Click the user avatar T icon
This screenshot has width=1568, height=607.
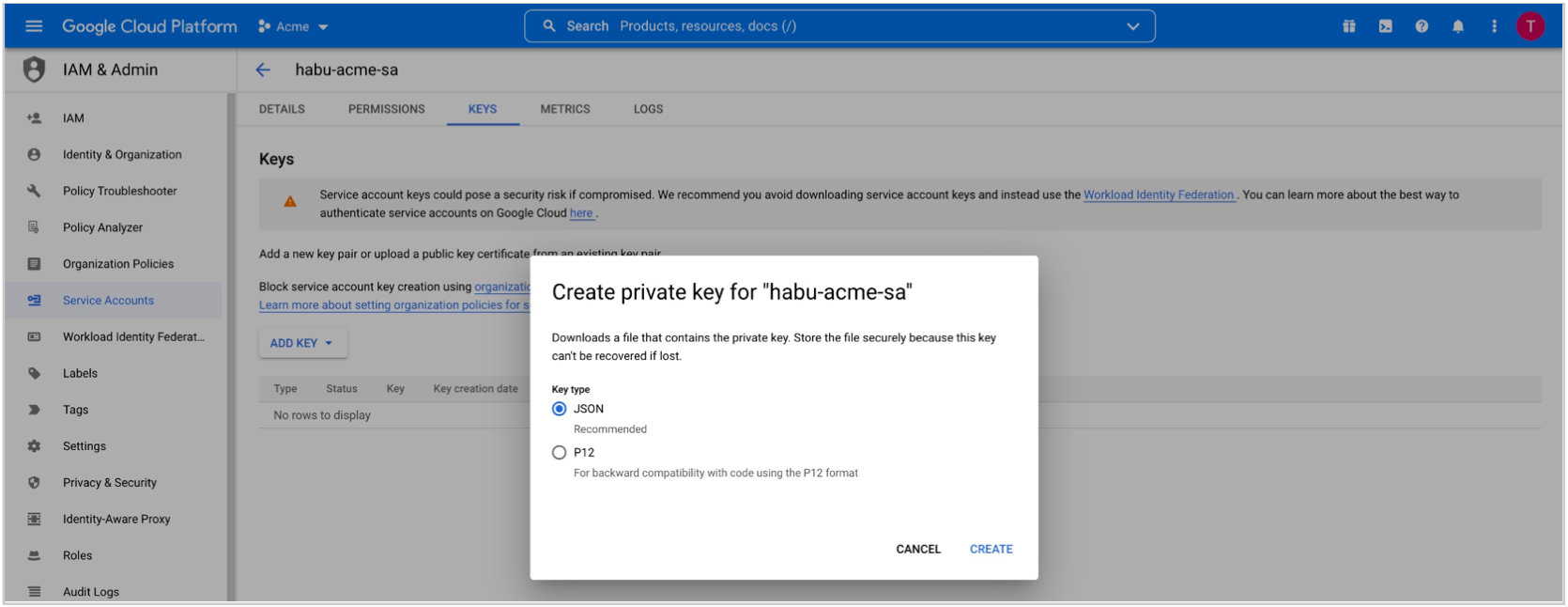pos(1530,26)
